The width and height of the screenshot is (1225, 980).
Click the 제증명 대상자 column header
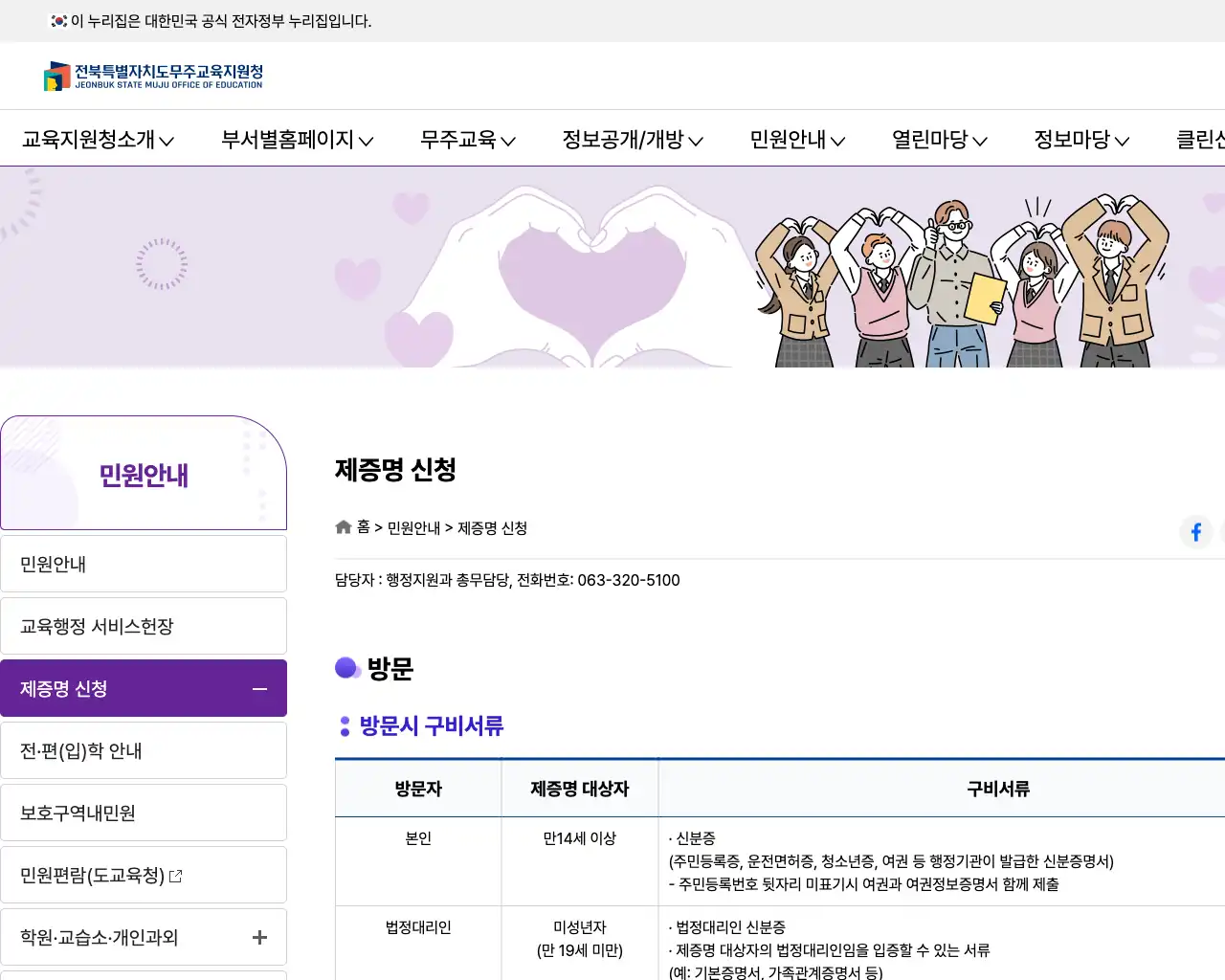[580, 789]
